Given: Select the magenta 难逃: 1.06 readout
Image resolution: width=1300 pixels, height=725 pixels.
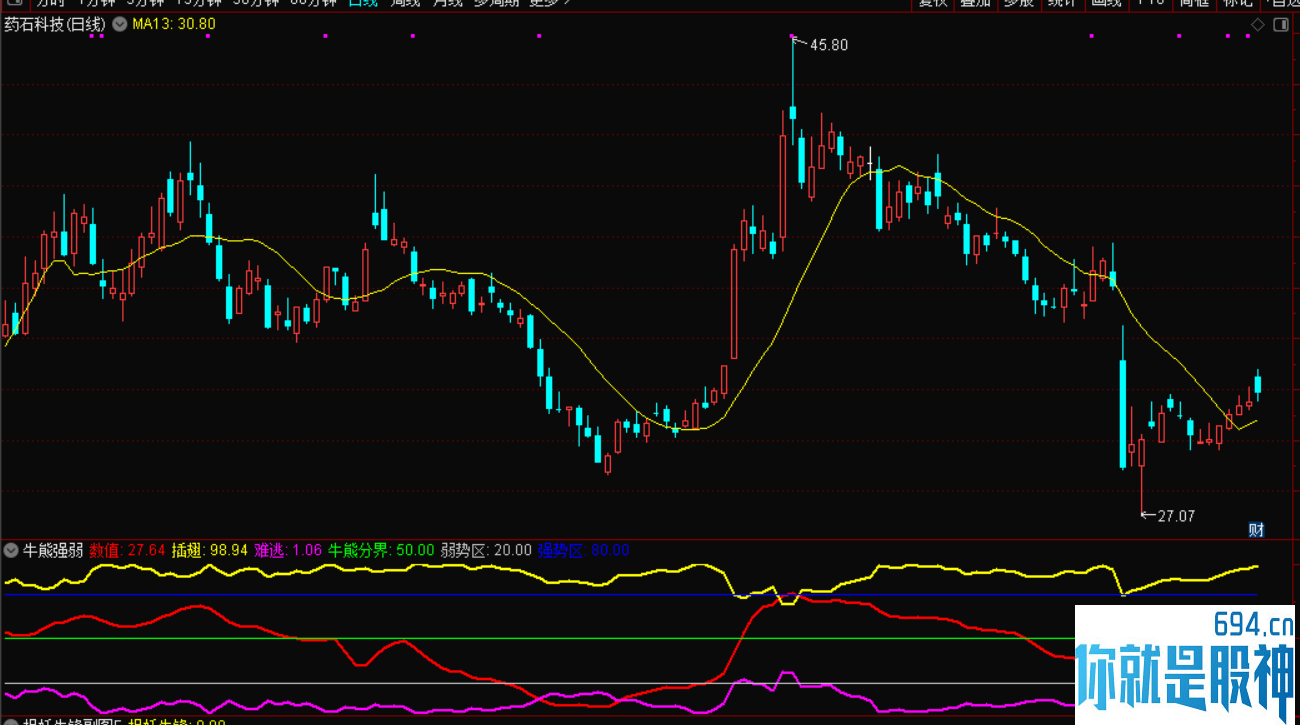Looking at the screenshot, I should click(x=288, y=550).
